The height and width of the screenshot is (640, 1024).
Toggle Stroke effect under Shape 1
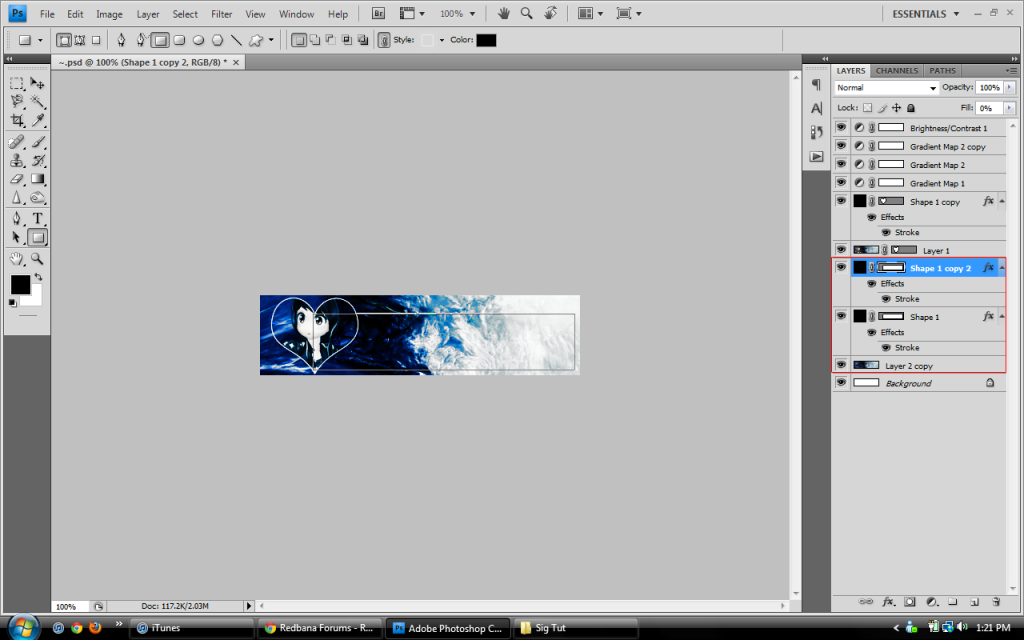(x=886, y=347)
